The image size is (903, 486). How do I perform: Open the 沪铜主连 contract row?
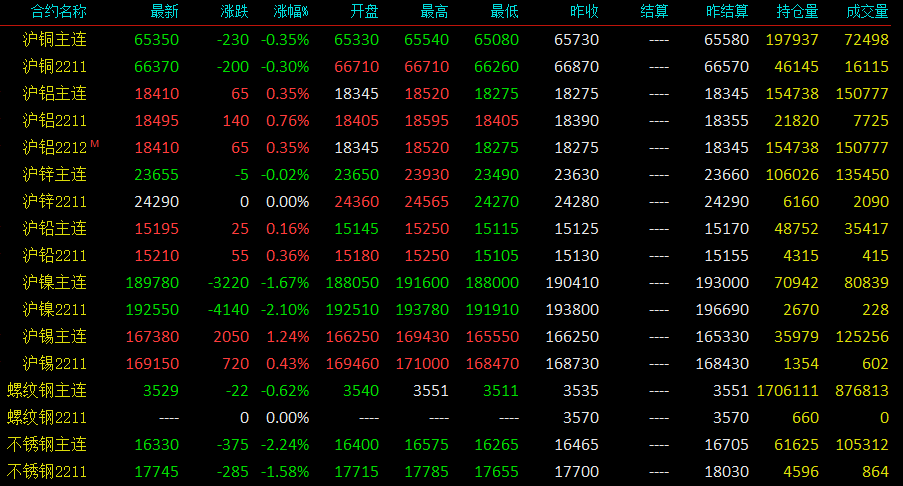click(452, 40)
